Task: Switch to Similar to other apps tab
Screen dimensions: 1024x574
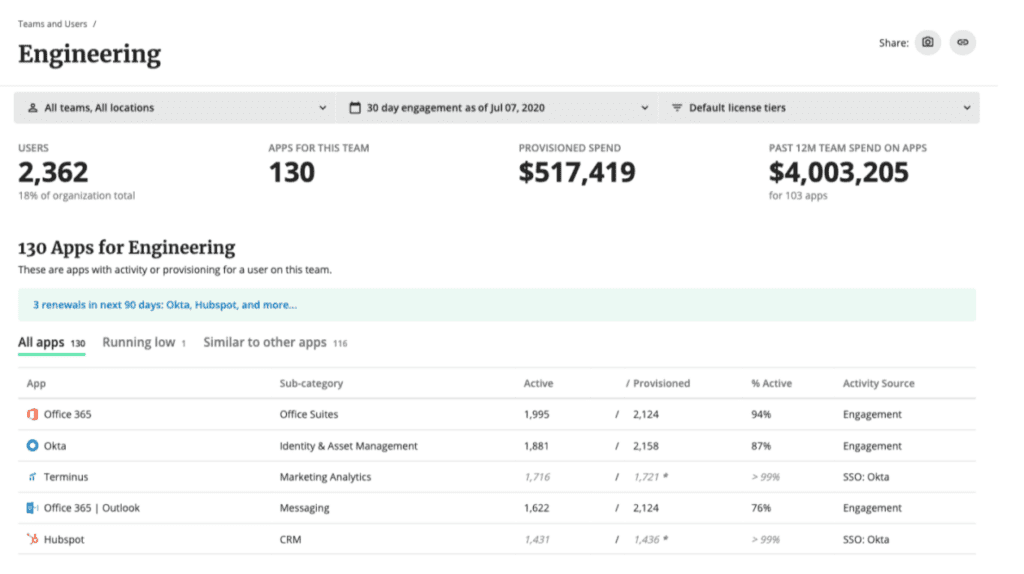Action: click(275, 343)
